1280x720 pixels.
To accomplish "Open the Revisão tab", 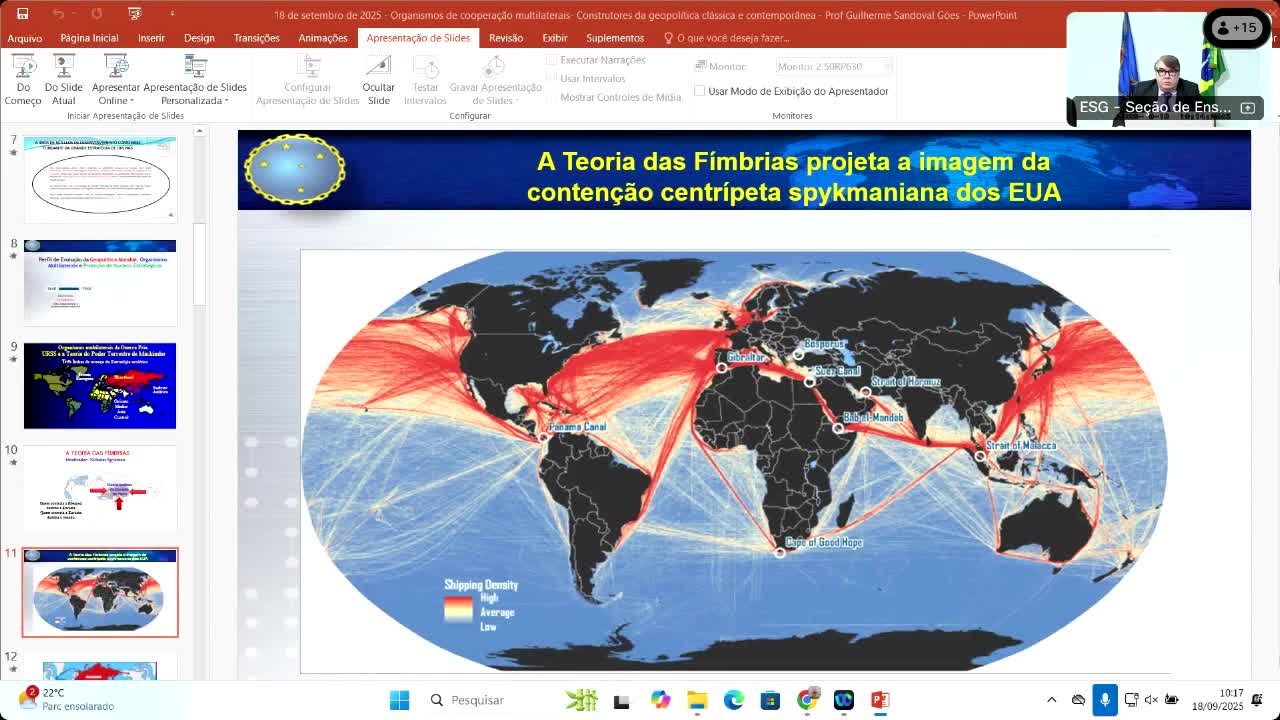I will [x=506, y=38].
